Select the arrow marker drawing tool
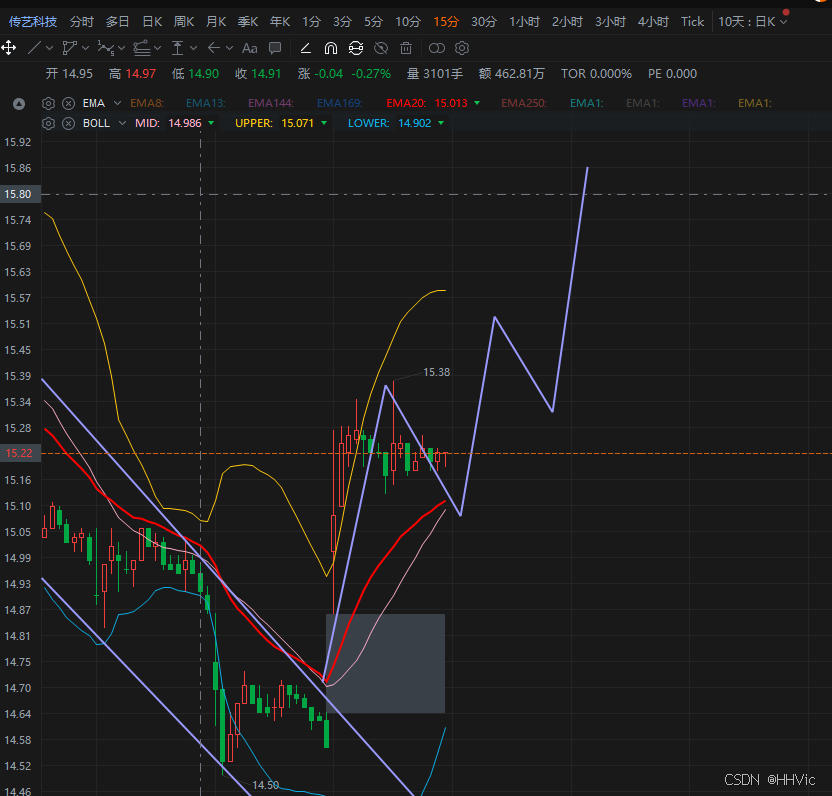 tap(213, 48)
